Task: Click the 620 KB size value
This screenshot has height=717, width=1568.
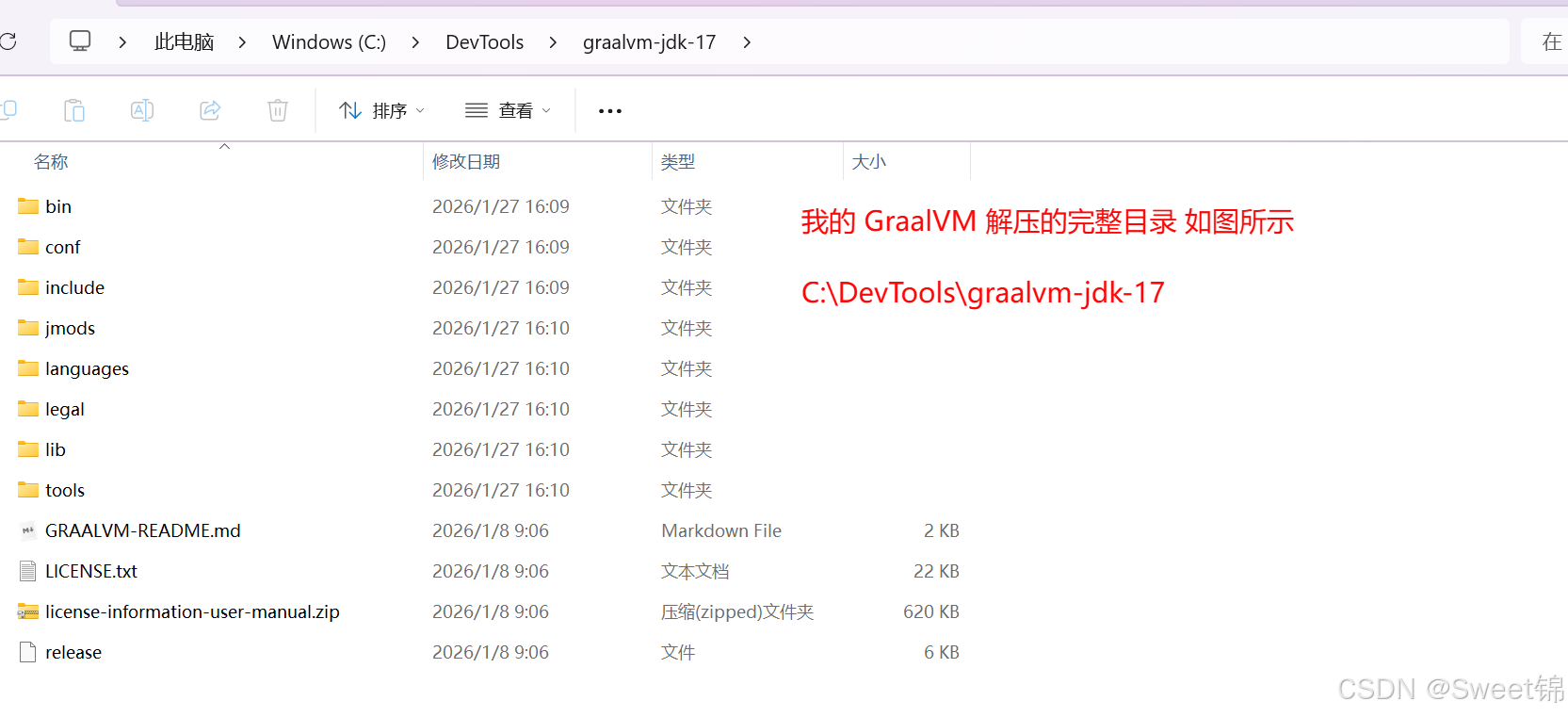Action: [x=931, y=611]
